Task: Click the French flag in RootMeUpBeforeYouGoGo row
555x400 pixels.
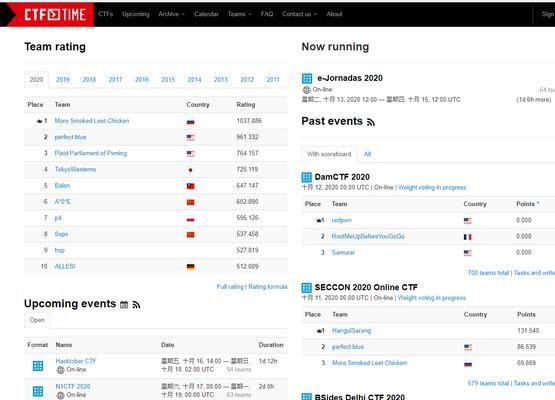Action: (468, 237)
